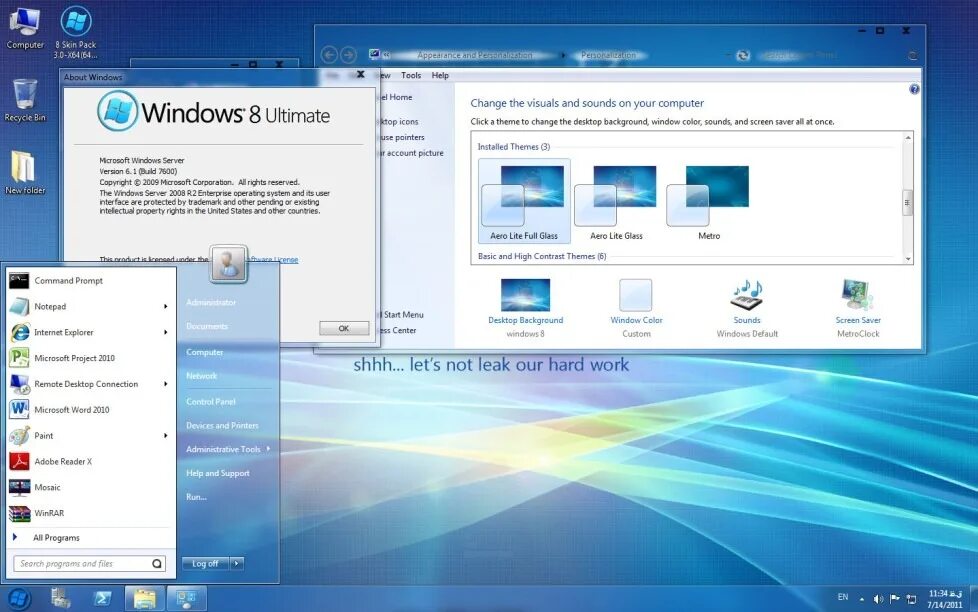This screenshot has width=978, height=612.
Task: Click Forward arrow in Personalization window
Action: (348, 55)
